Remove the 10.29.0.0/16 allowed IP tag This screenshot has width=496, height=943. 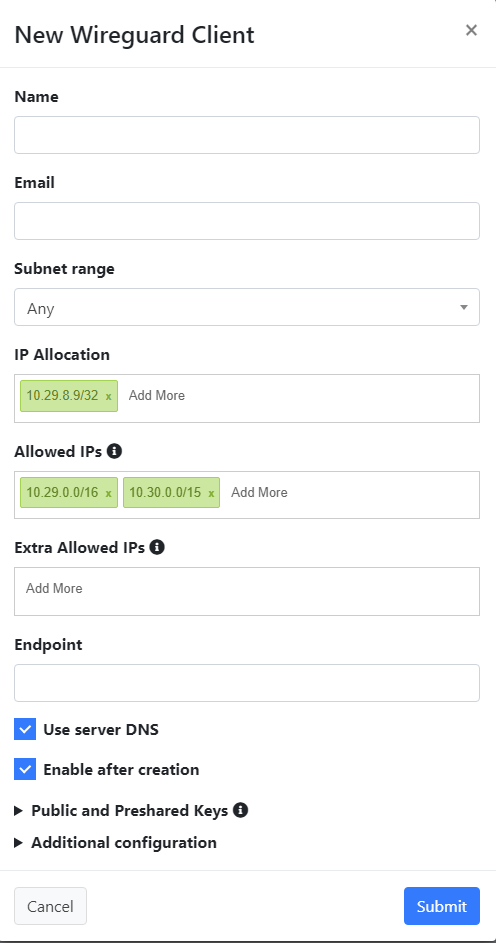(109, 493)
